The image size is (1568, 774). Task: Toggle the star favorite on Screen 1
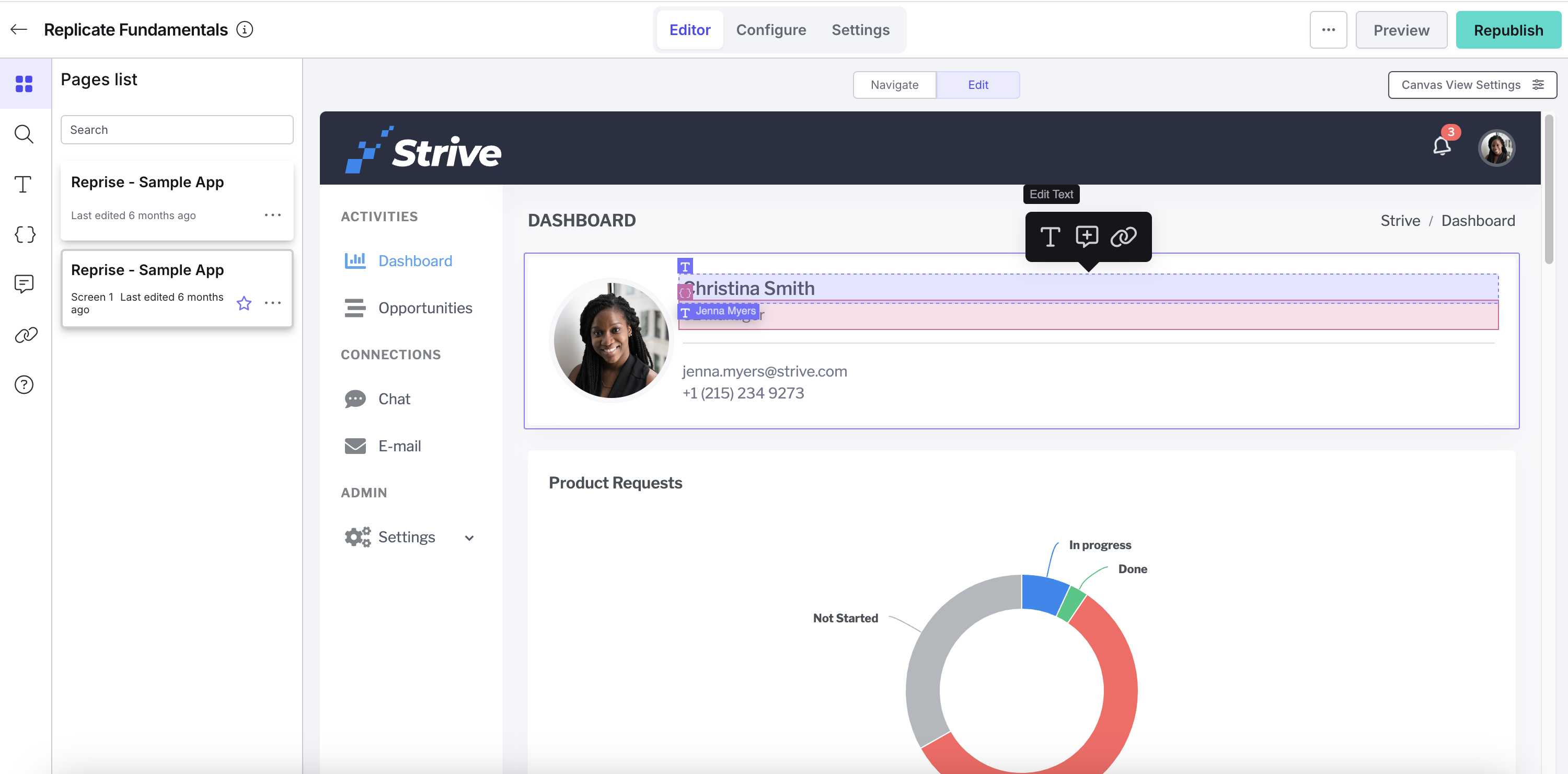pos(244,303)
